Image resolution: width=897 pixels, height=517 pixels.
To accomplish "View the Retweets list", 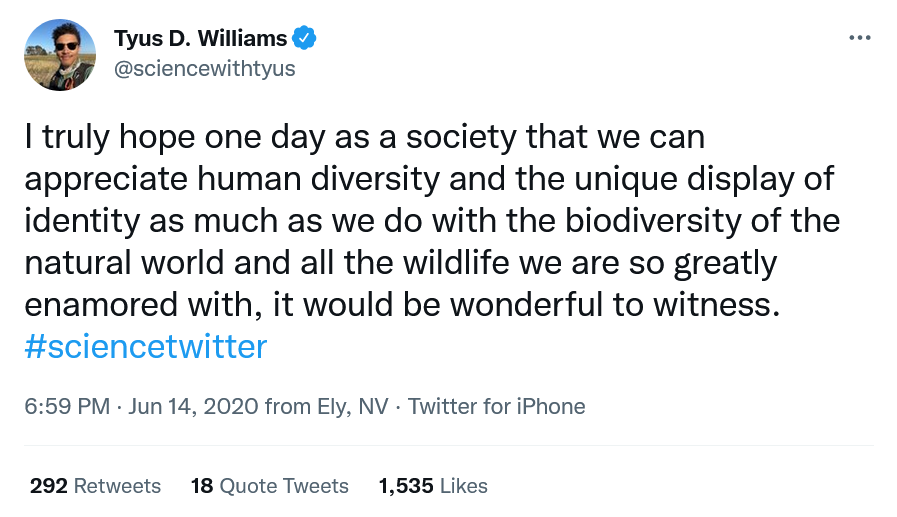I will click(118, 486).
